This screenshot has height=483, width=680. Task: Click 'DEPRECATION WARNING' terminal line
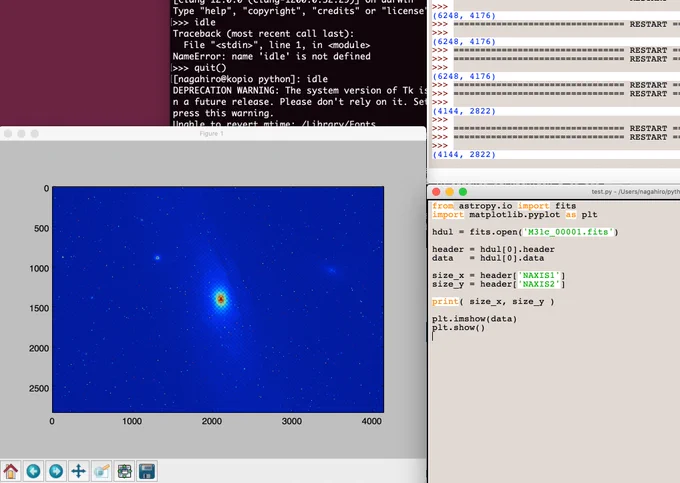coord(299,90)
